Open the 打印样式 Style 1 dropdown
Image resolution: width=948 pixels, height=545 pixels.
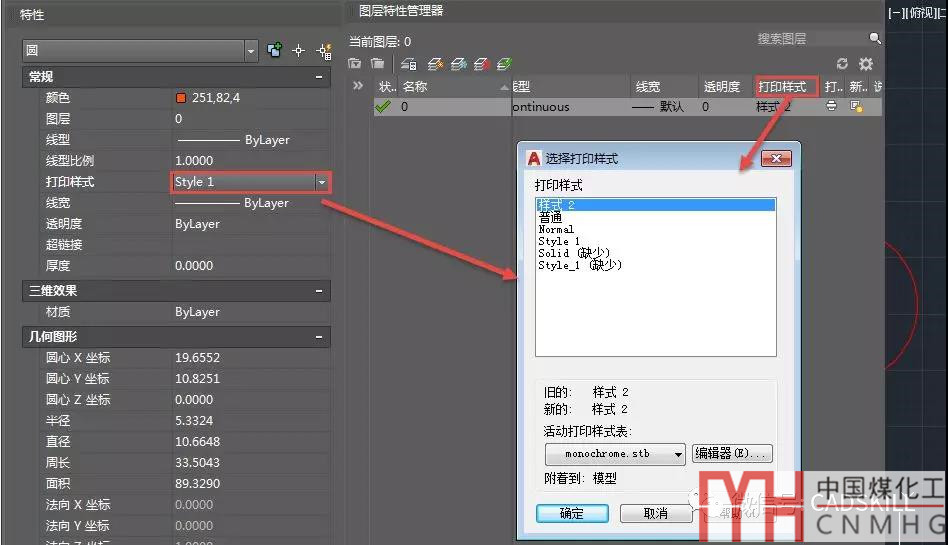321,182
